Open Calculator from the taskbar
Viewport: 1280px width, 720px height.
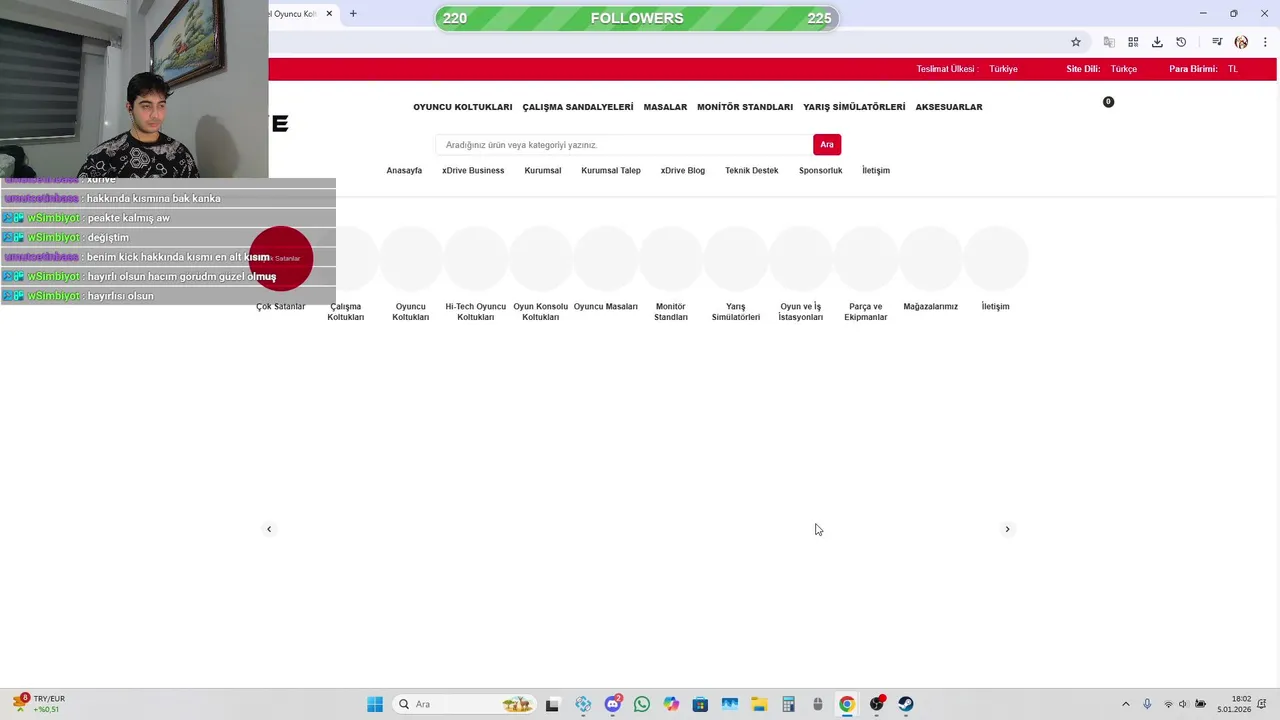(x=788, y=704)
